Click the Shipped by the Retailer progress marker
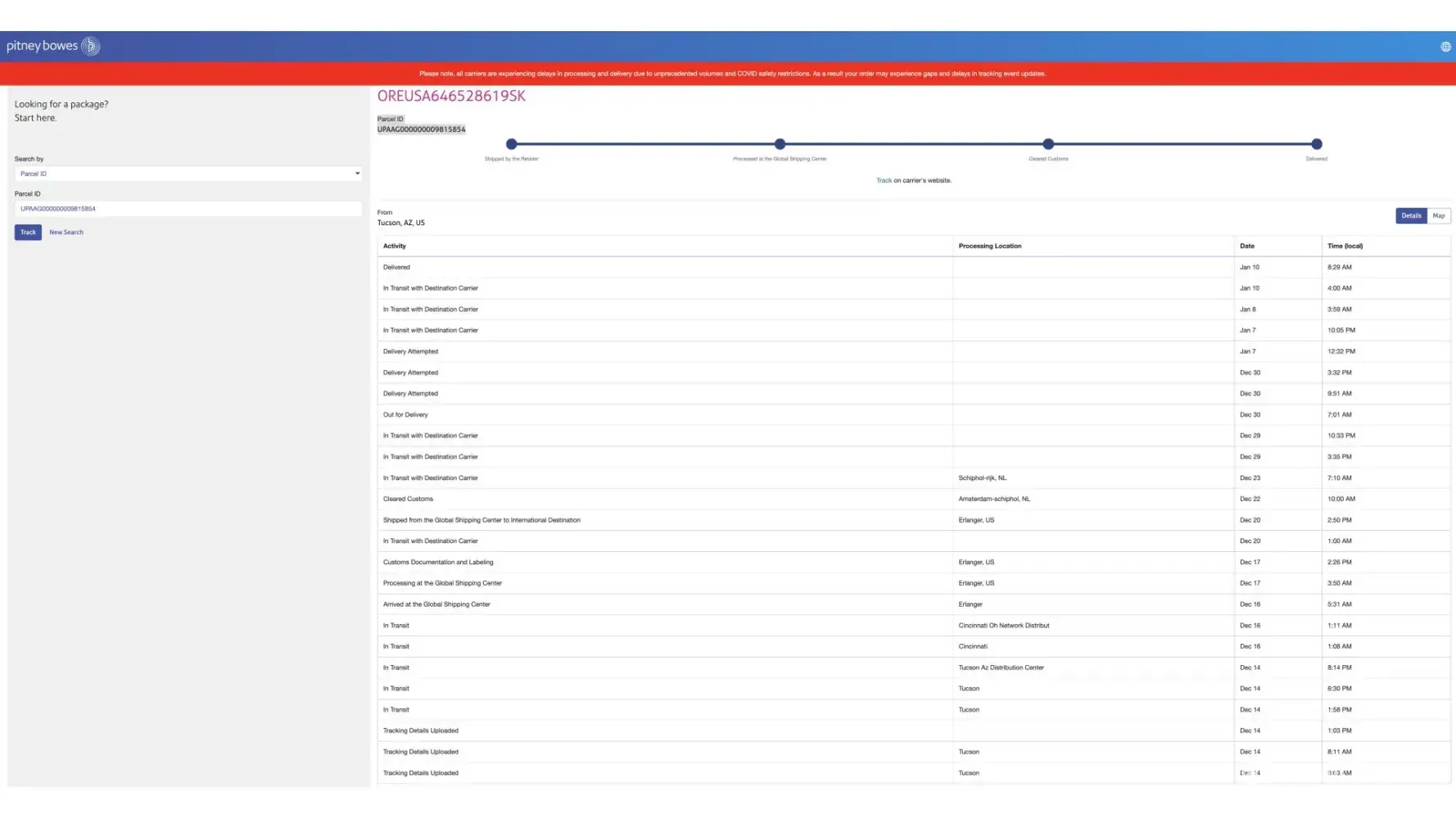The image size is (1456, 819). click(512, 144)
